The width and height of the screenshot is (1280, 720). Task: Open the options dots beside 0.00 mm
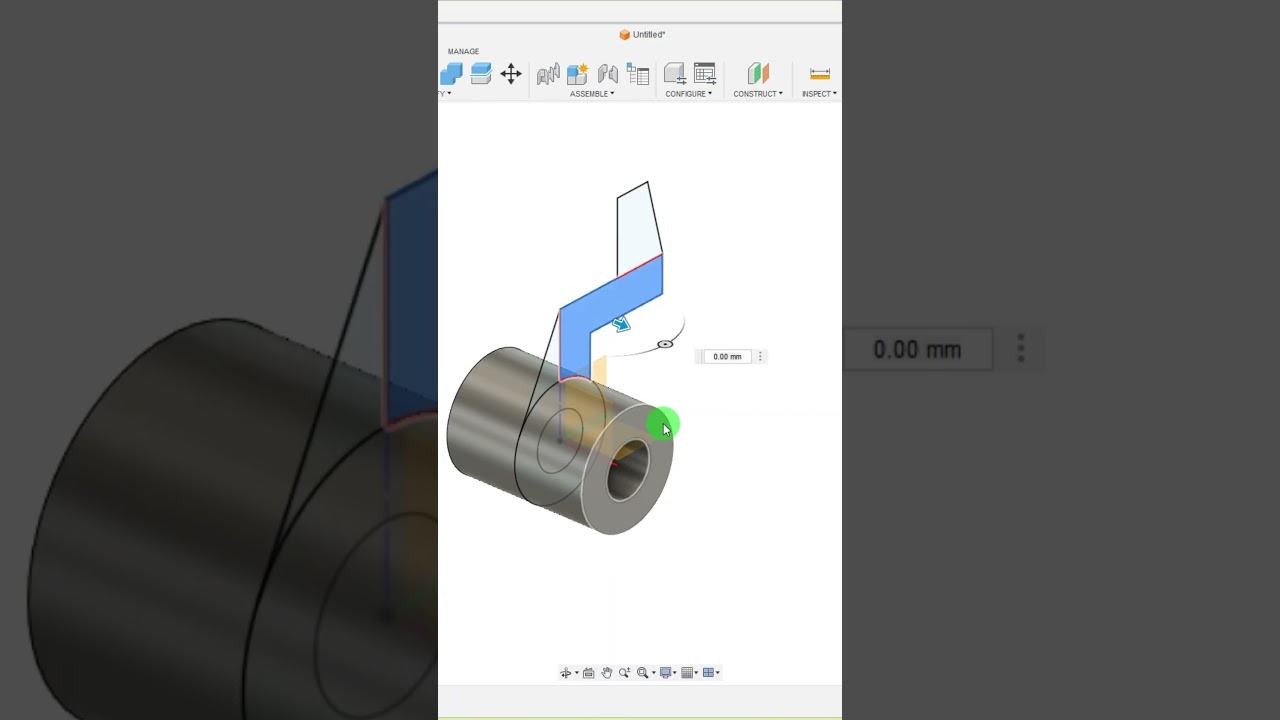pyautogui.click(x=760, y=357)
